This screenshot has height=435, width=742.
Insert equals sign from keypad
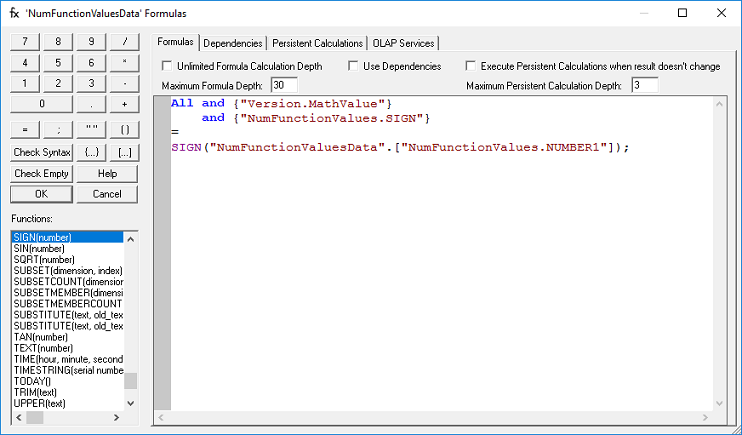25,131
